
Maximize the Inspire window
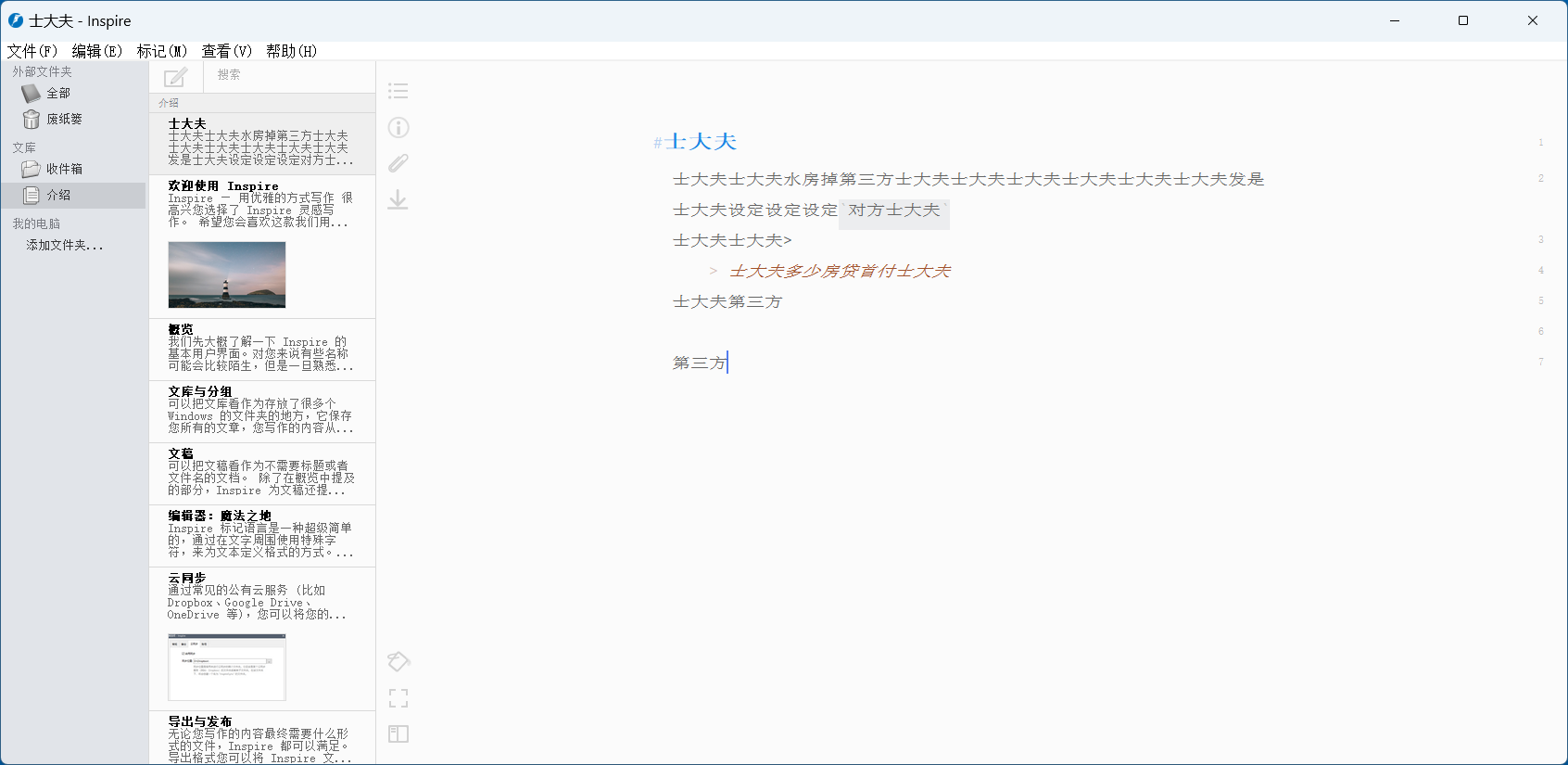coord(1463,20)
